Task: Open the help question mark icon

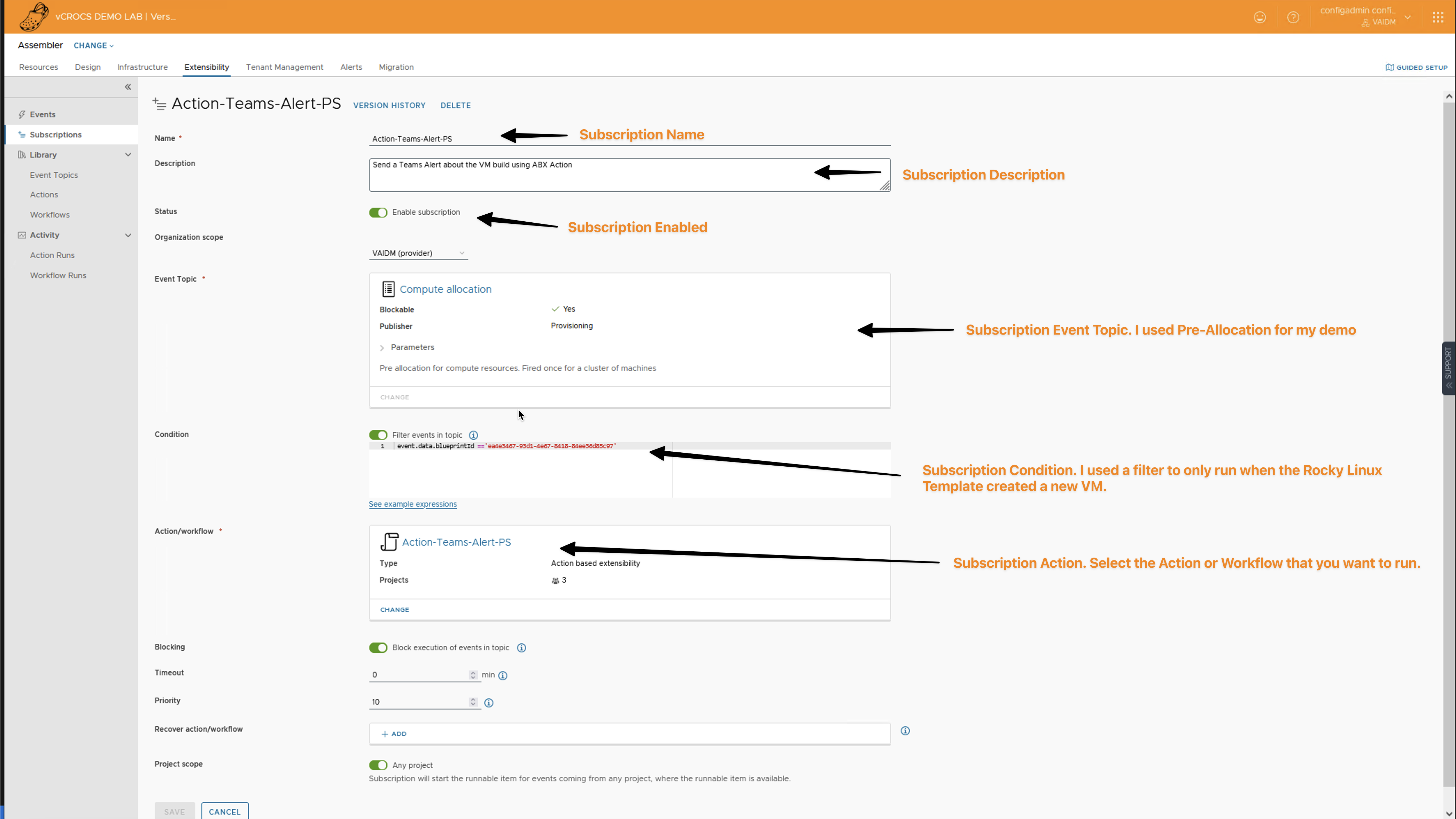Action: pos(1293,17)
